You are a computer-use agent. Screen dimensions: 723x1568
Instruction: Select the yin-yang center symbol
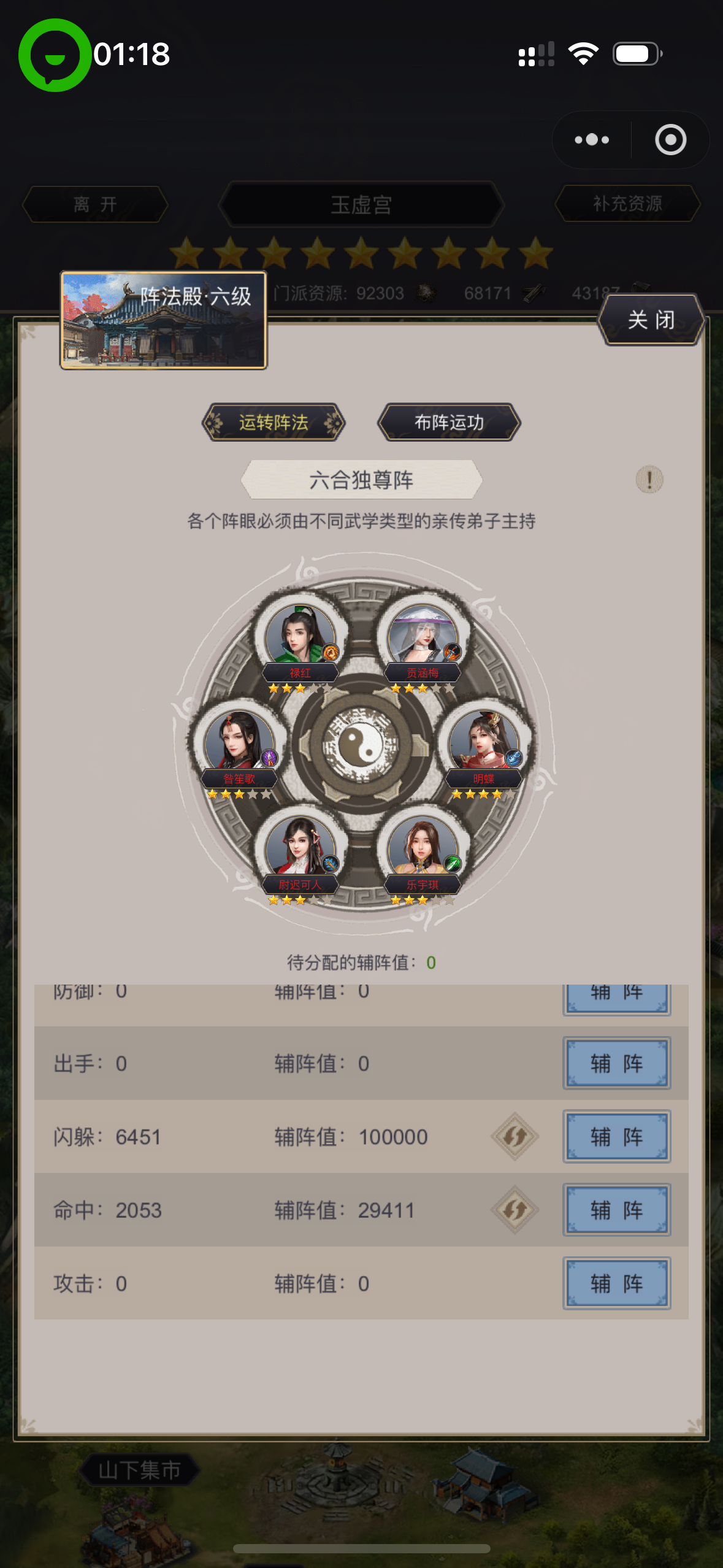(362, 744)
